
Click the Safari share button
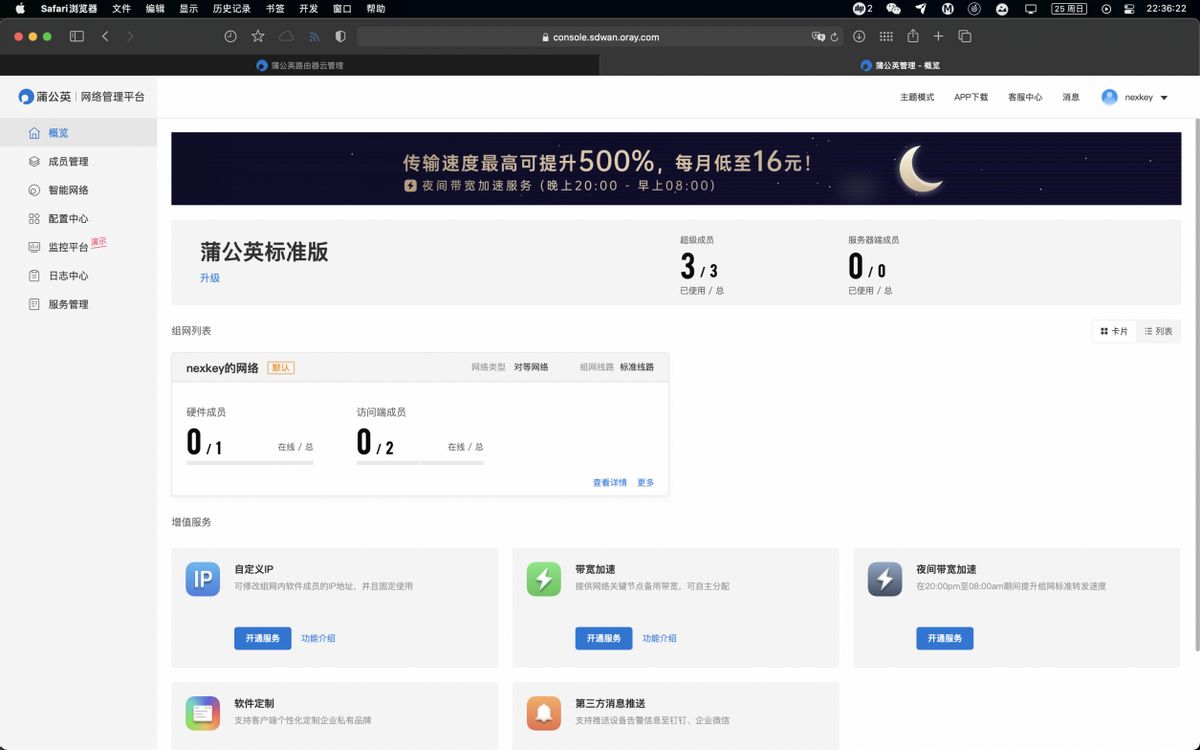pyautogui.click(x=912, y=36)
